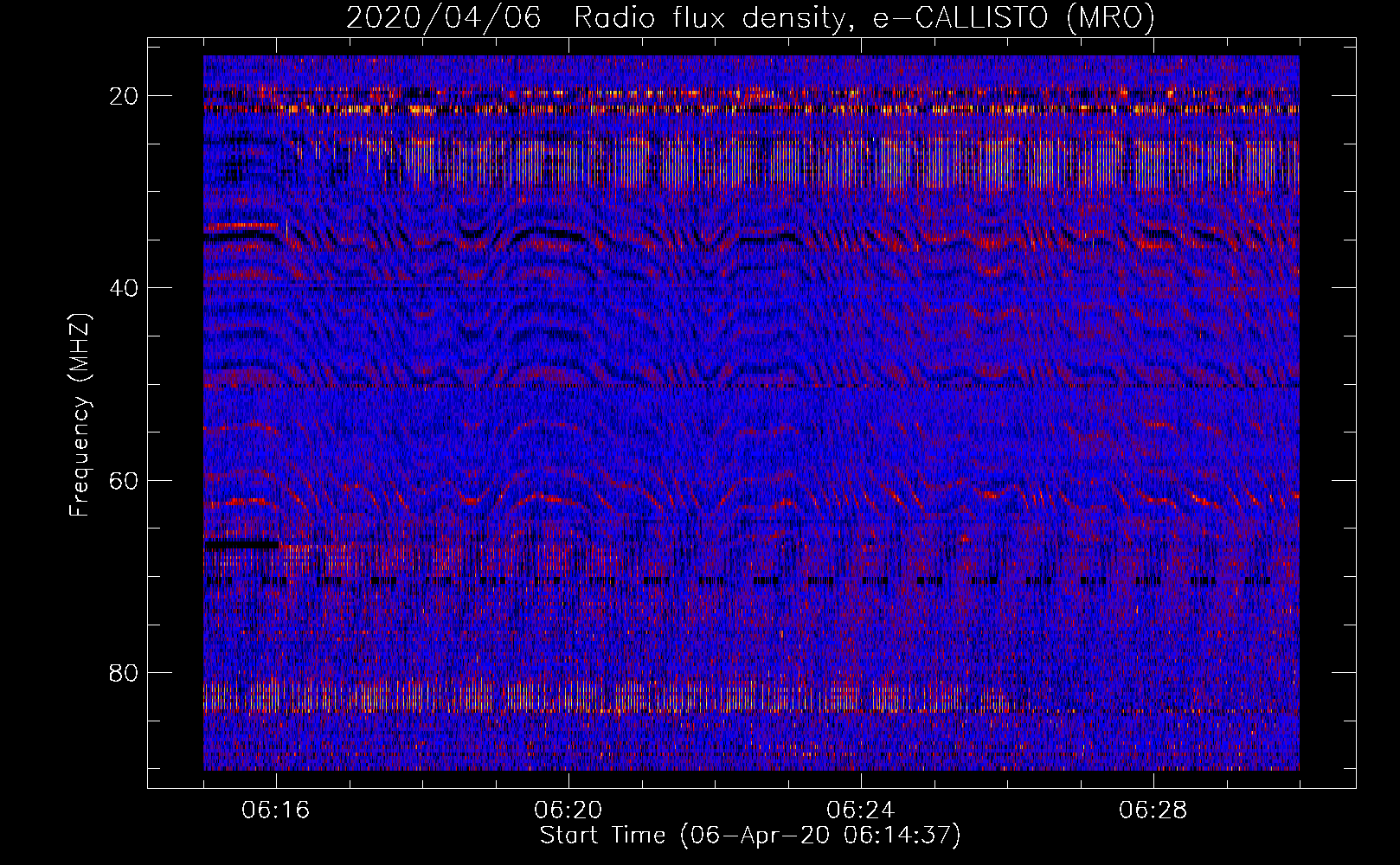Viewport: 1400px width, 865px height.
Task: Click the 06:24 time tick label
Action: (861, 811)
